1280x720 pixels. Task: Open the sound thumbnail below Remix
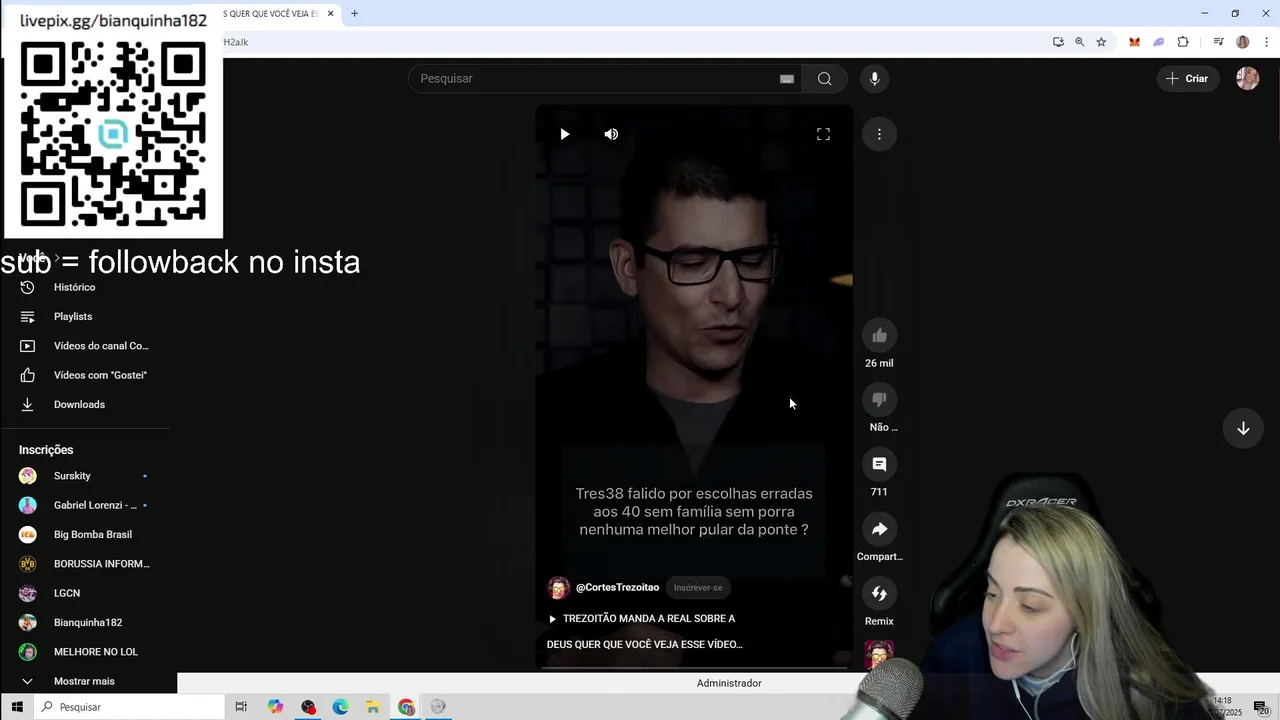tap(879, 653)
